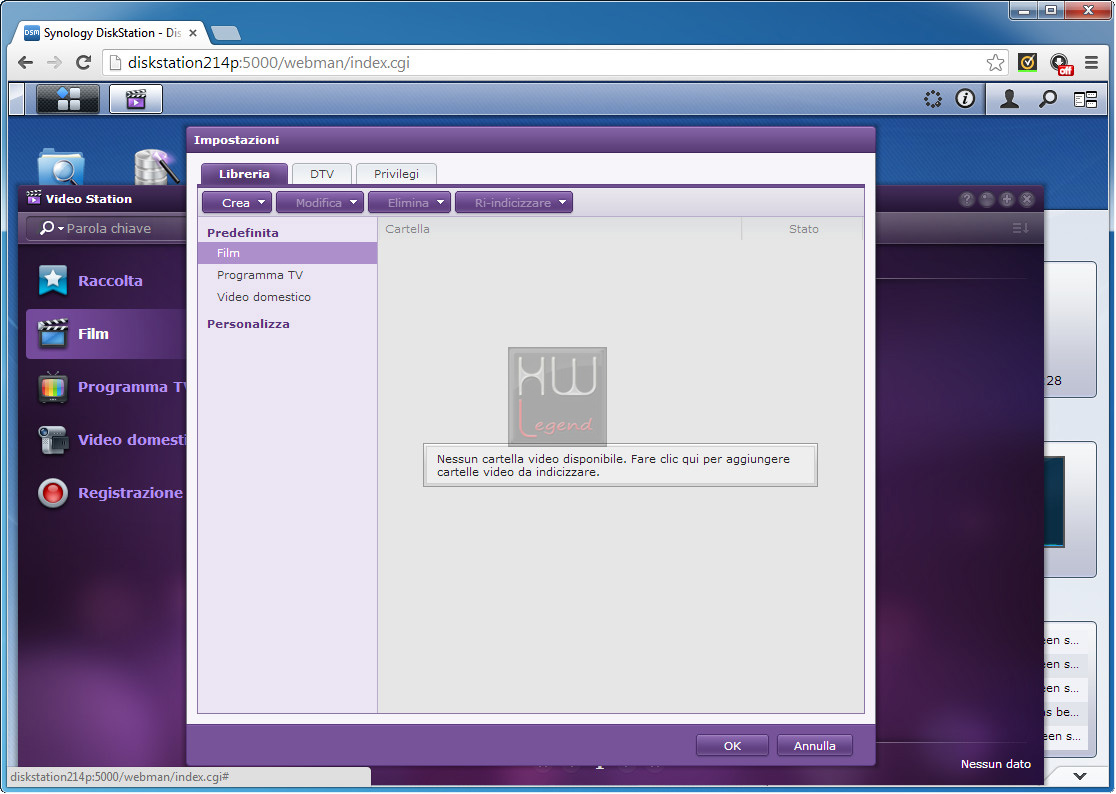1116x794 pixels.
Task: Select the Synology DiskStation browser tab
Action: pos(112,33)
